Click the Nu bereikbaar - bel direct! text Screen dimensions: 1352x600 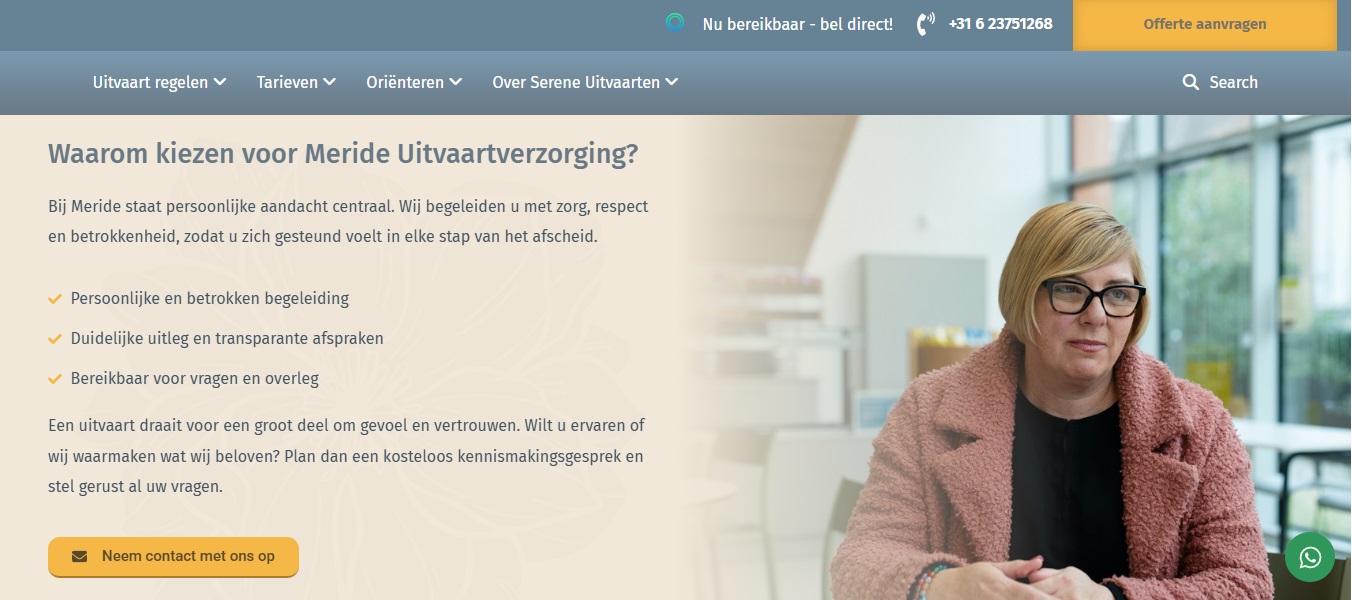pos(798,24)
